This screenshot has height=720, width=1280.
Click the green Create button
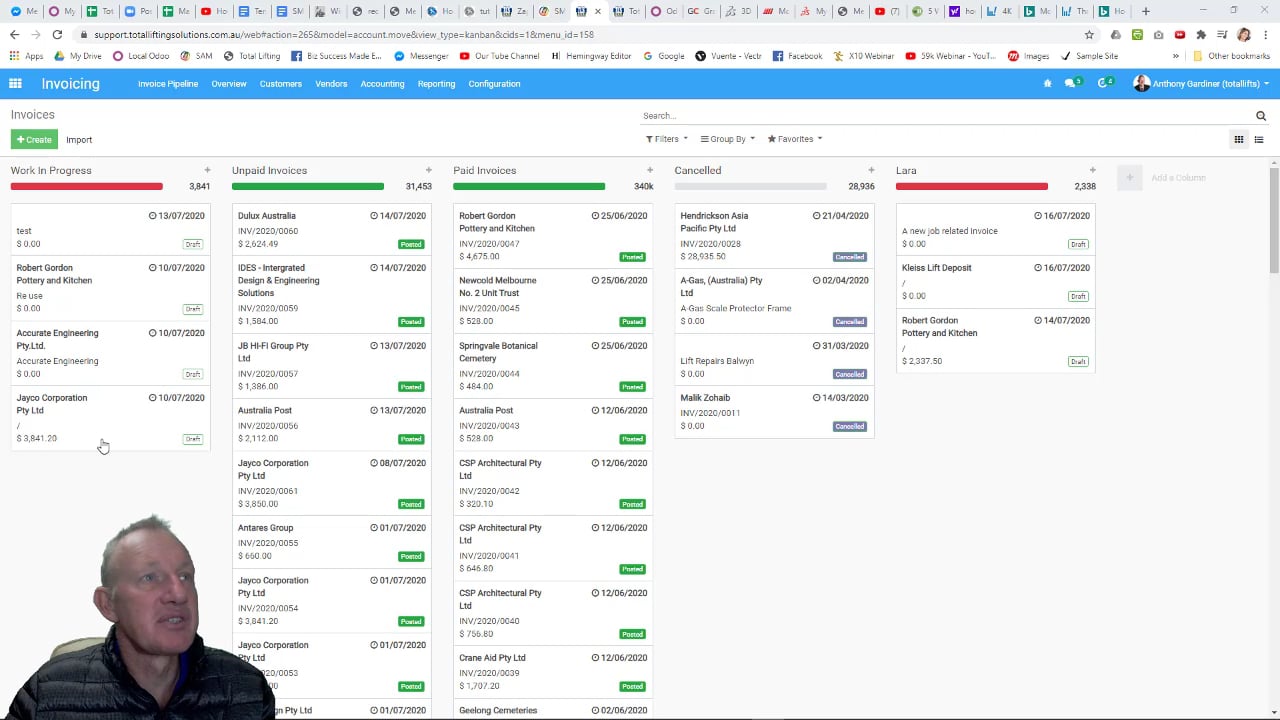[34, 140]
